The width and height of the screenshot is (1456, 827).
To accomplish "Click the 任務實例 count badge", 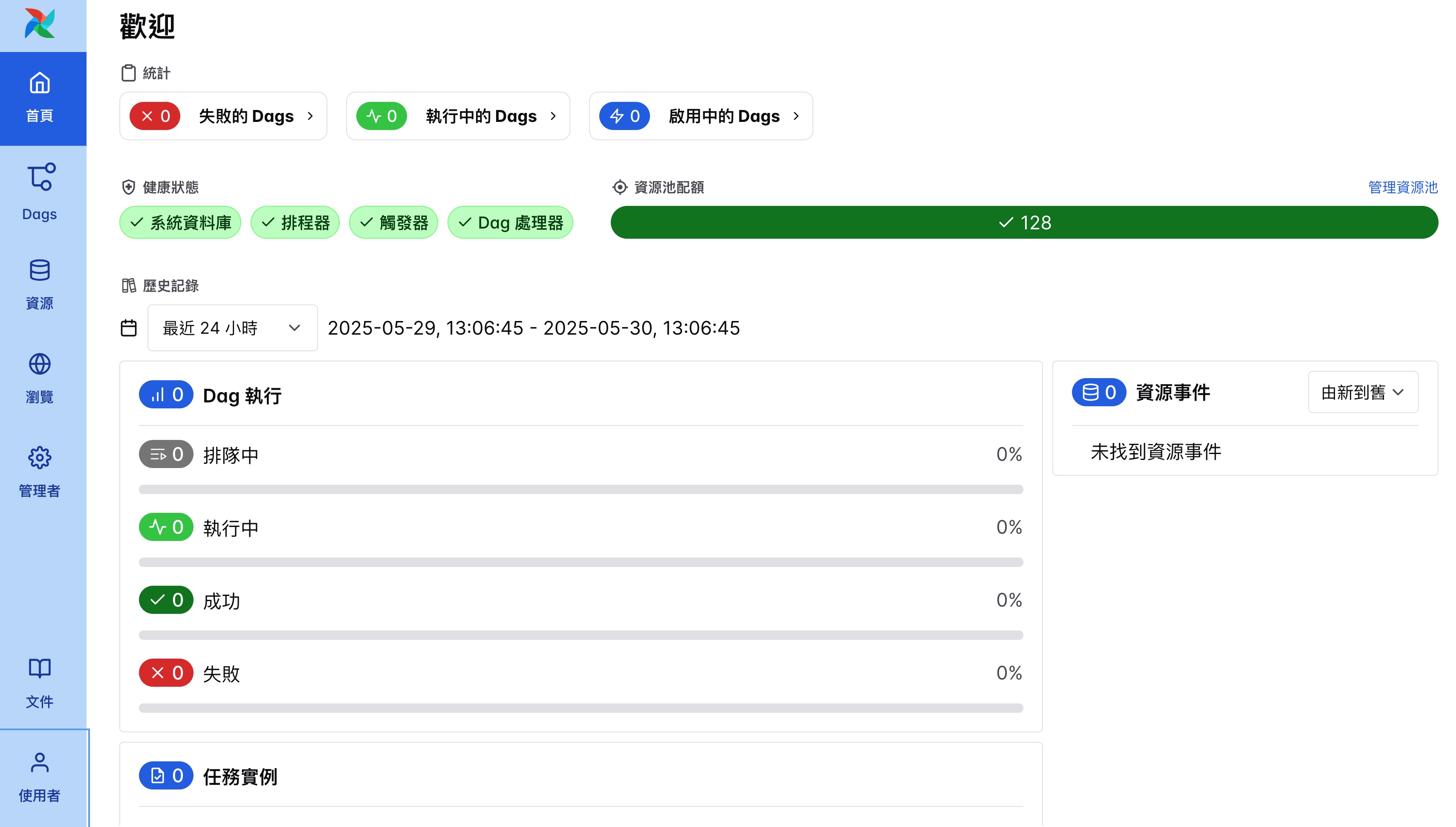I will click(166, 775).
